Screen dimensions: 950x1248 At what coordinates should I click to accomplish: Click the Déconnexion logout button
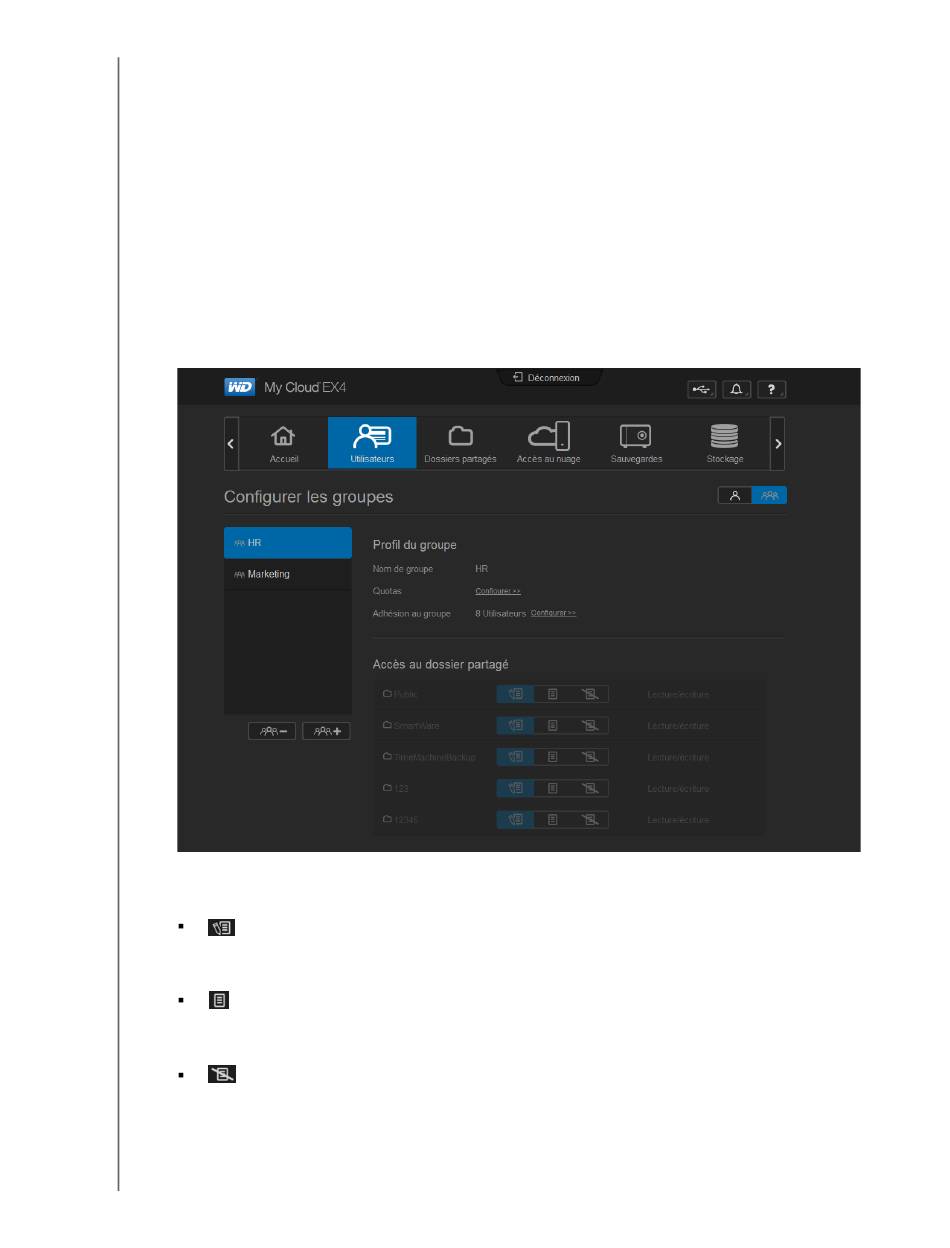[549, 378]
